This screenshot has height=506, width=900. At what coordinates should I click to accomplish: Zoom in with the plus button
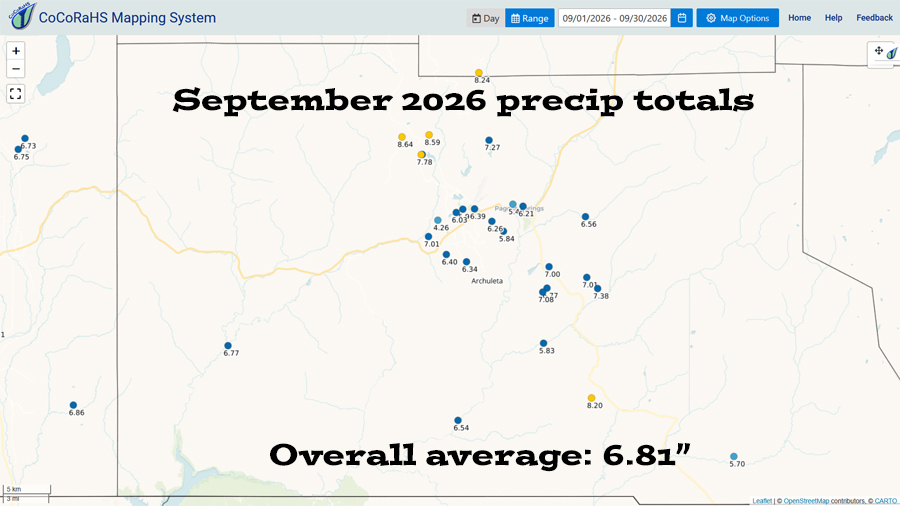[x=16, y=51]
